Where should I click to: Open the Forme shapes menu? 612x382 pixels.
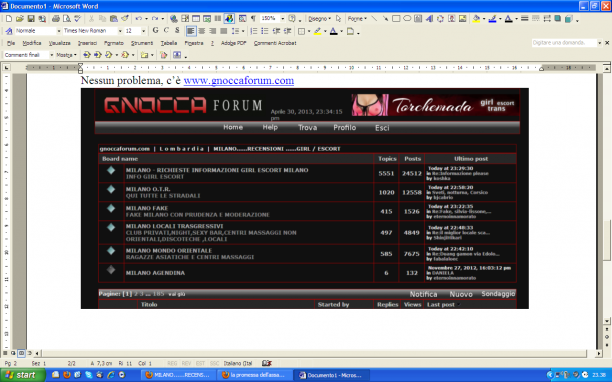[357, 18]
